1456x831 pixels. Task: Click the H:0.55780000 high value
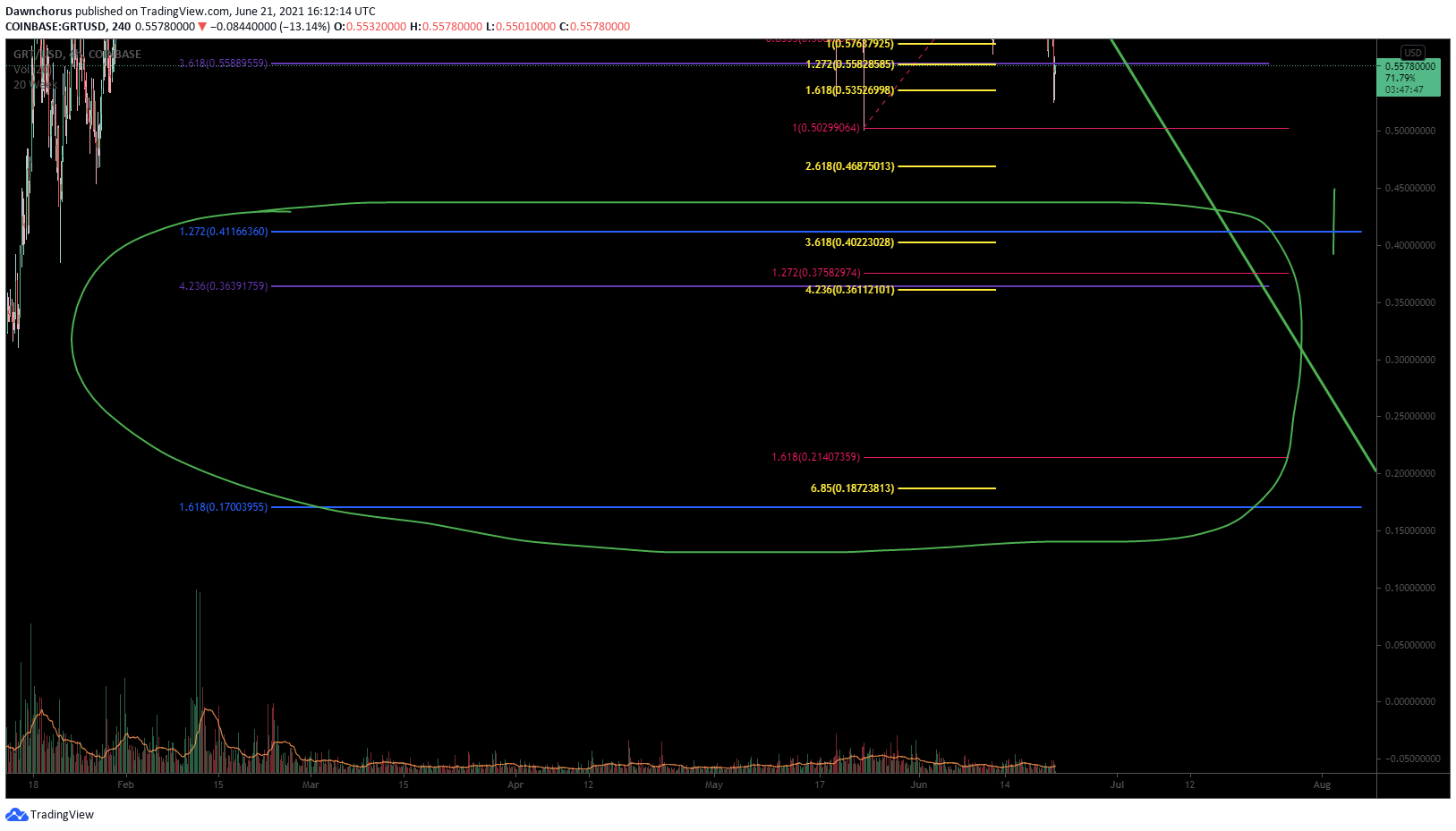point(446,26)
